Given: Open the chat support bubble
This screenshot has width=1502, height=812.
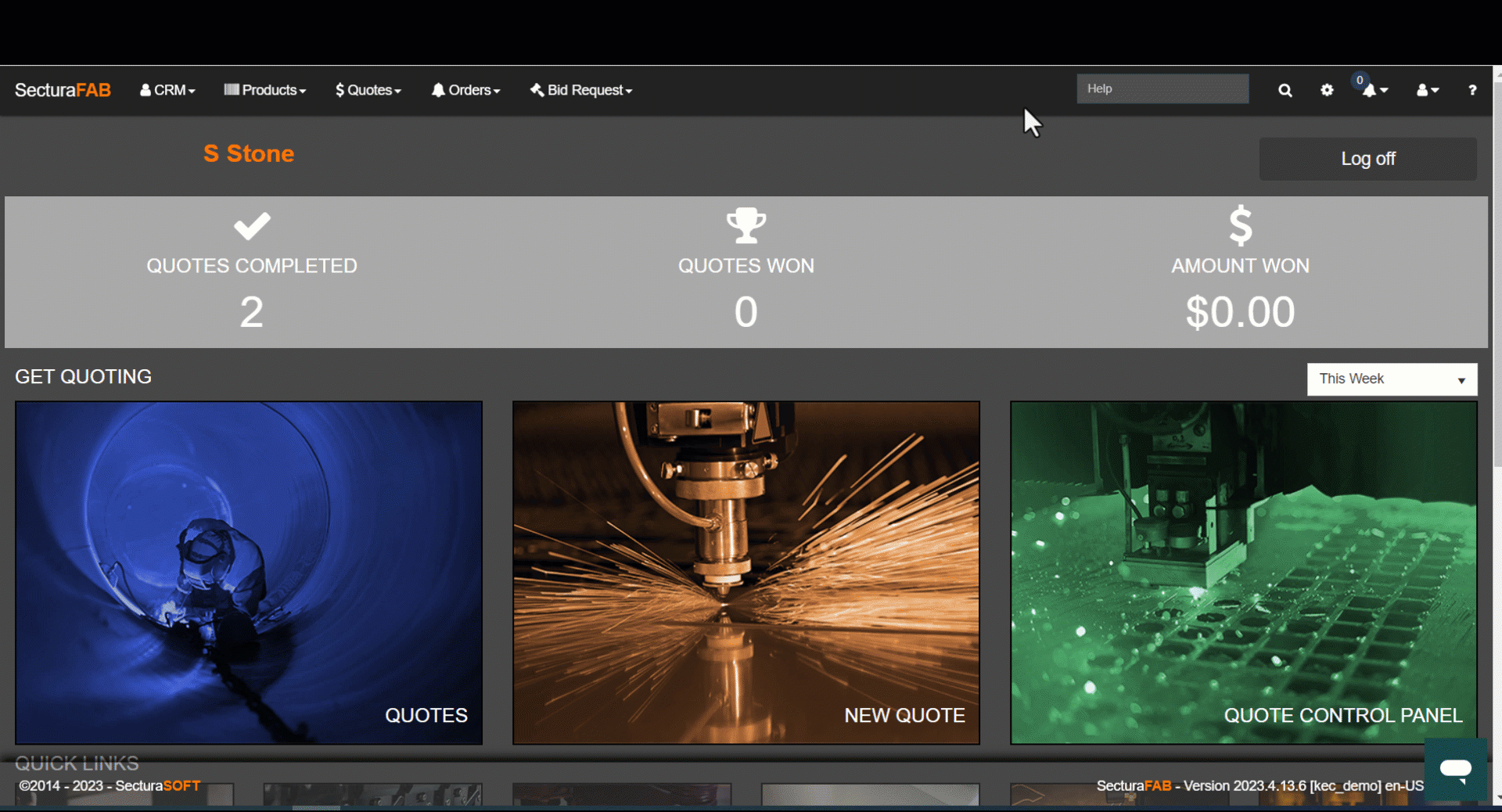Looking at the screenshot, I should coord(1455,770).
